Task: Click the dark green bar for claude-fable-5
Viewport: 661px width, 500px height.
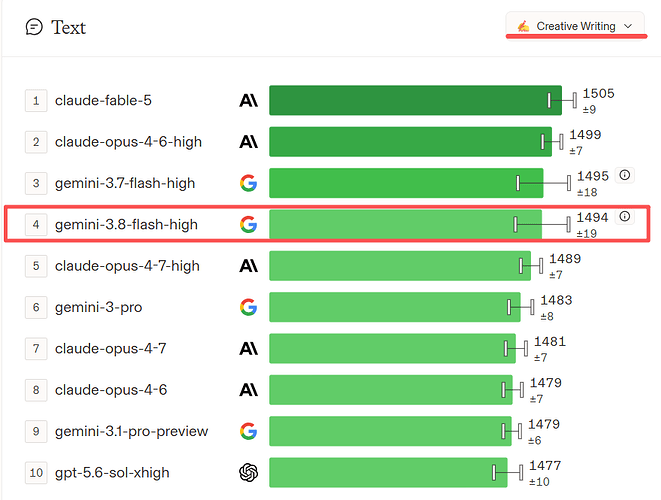Action: coord(415,100)
